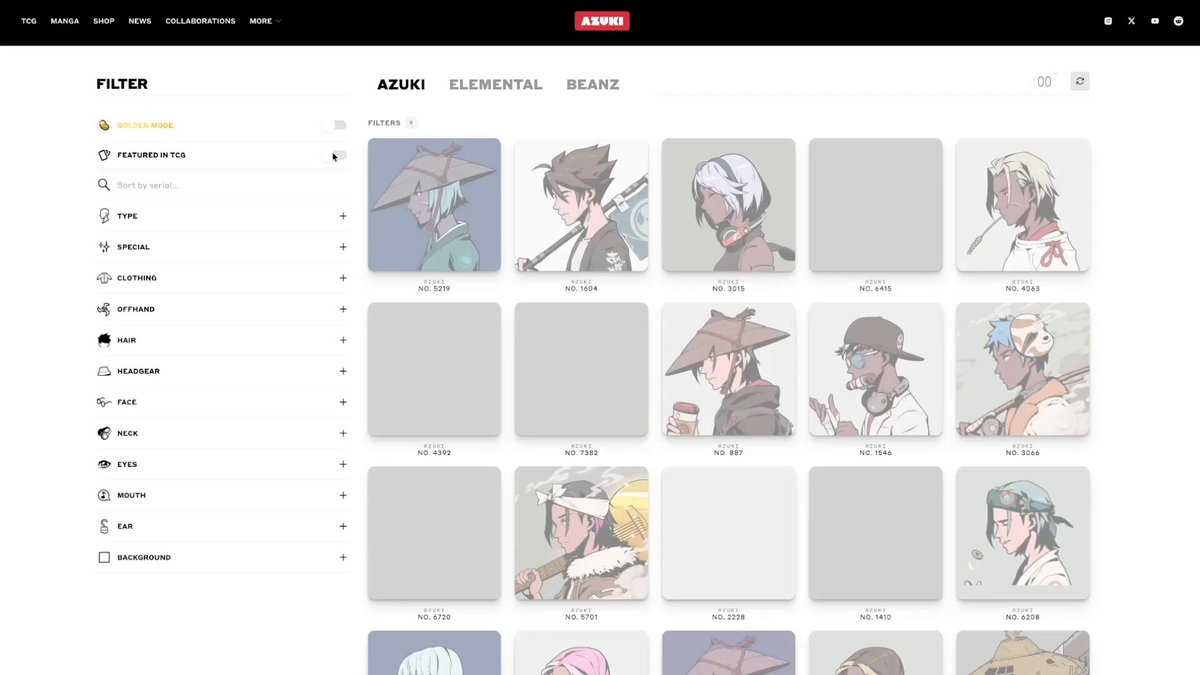Click the icon beside NECK
1200x675 pixels.
click(104, 433)
